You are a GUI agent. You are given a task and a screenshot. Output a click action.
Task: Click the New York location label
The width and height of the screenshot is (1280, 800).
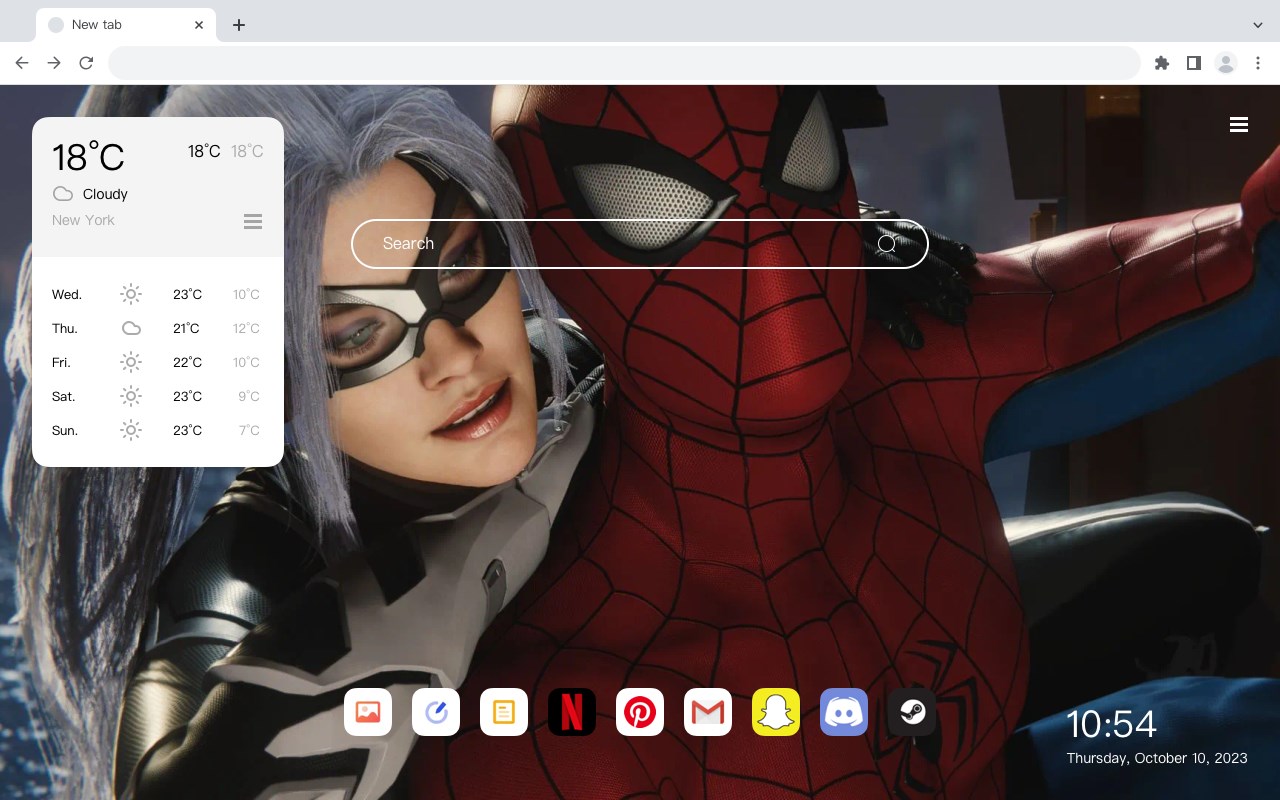[x=83, y=220]
